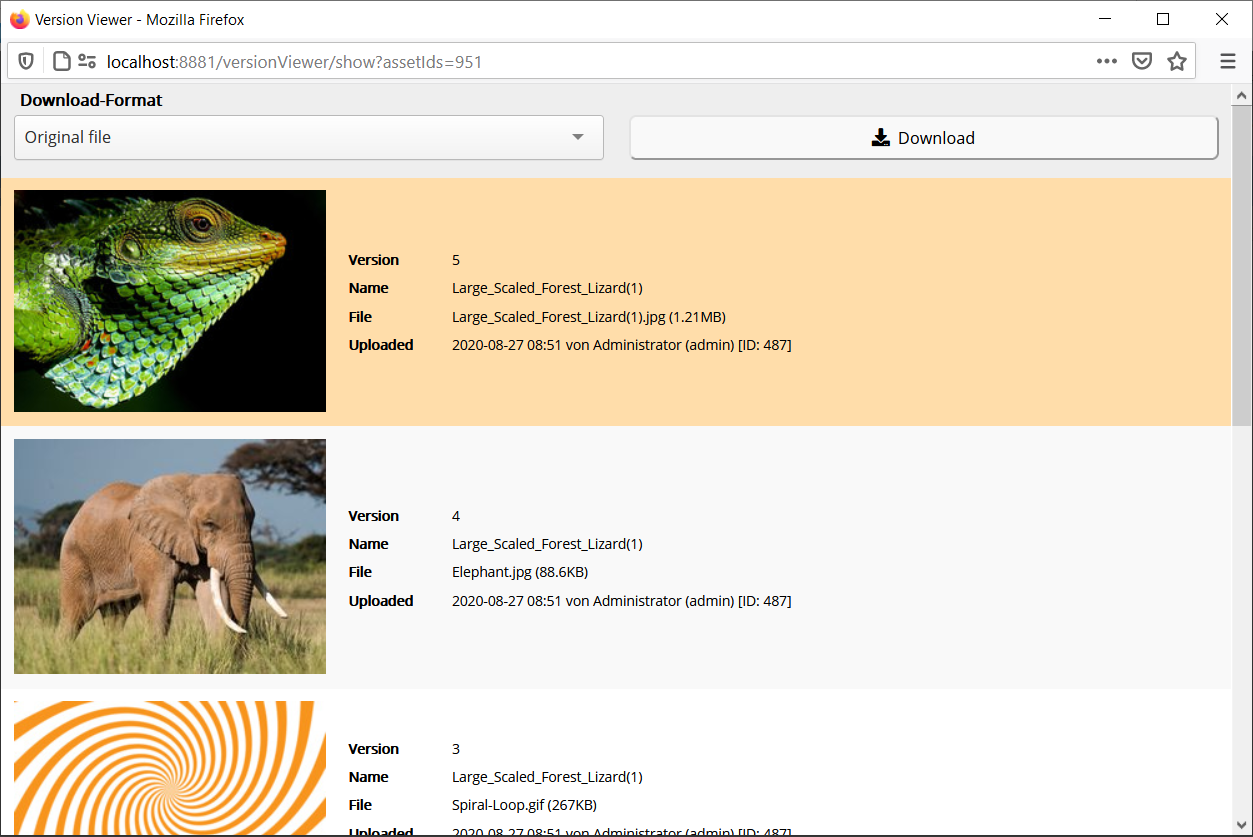The height and width of the screenshot is (837, 1253).
Task: Click the File label in lizard row
Action: (360, 317)
